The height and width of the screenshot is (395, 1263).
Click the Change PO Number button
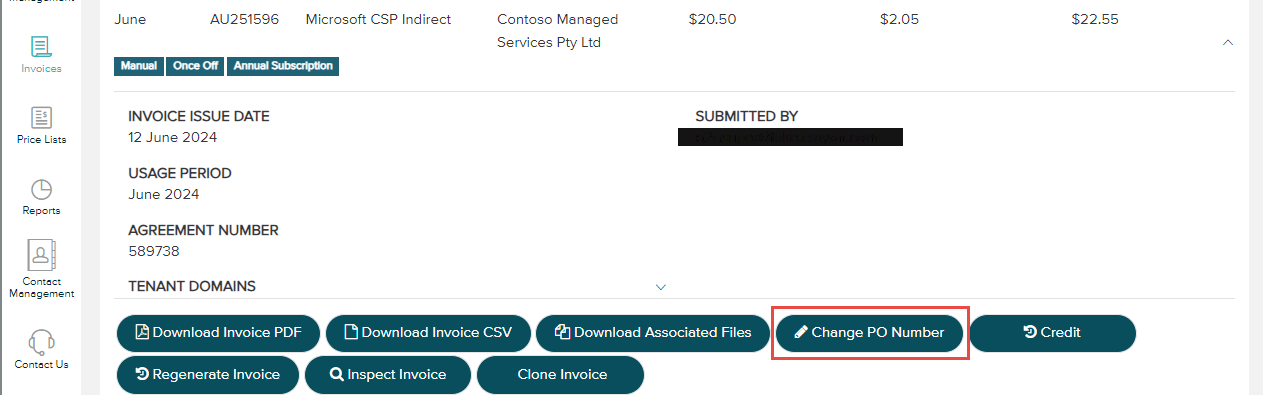[870, 333]
